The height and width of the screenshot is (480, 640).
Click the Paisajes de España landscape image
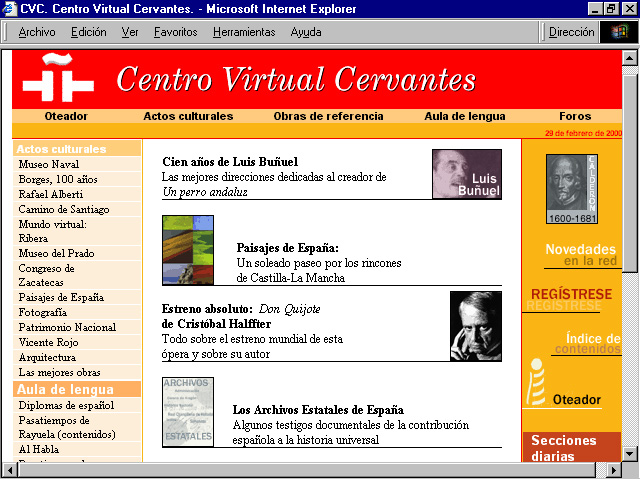tap(188, 250)
